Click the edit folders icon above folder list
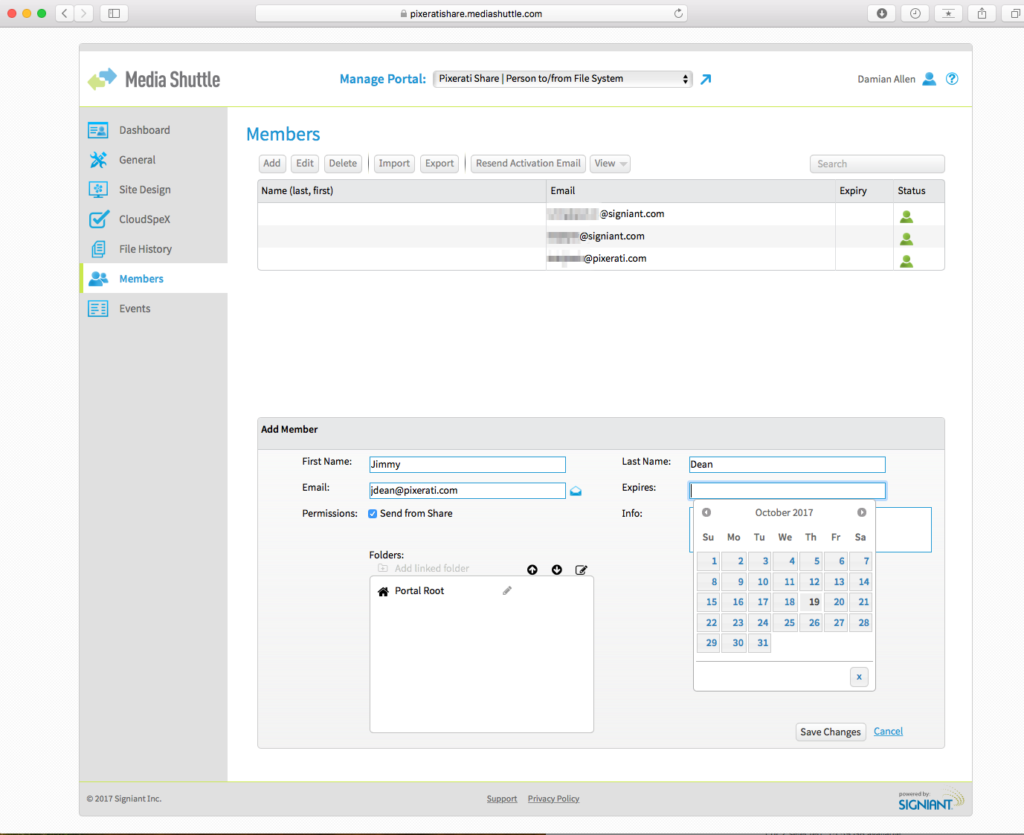Viewport: 1024px width, 835px height. (581, 570)
